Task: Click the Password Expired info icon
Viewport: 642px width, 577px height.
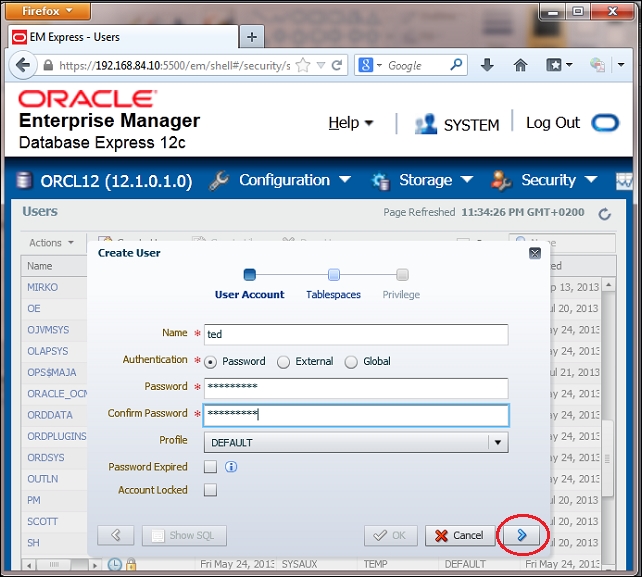Action: click(231, 466)
